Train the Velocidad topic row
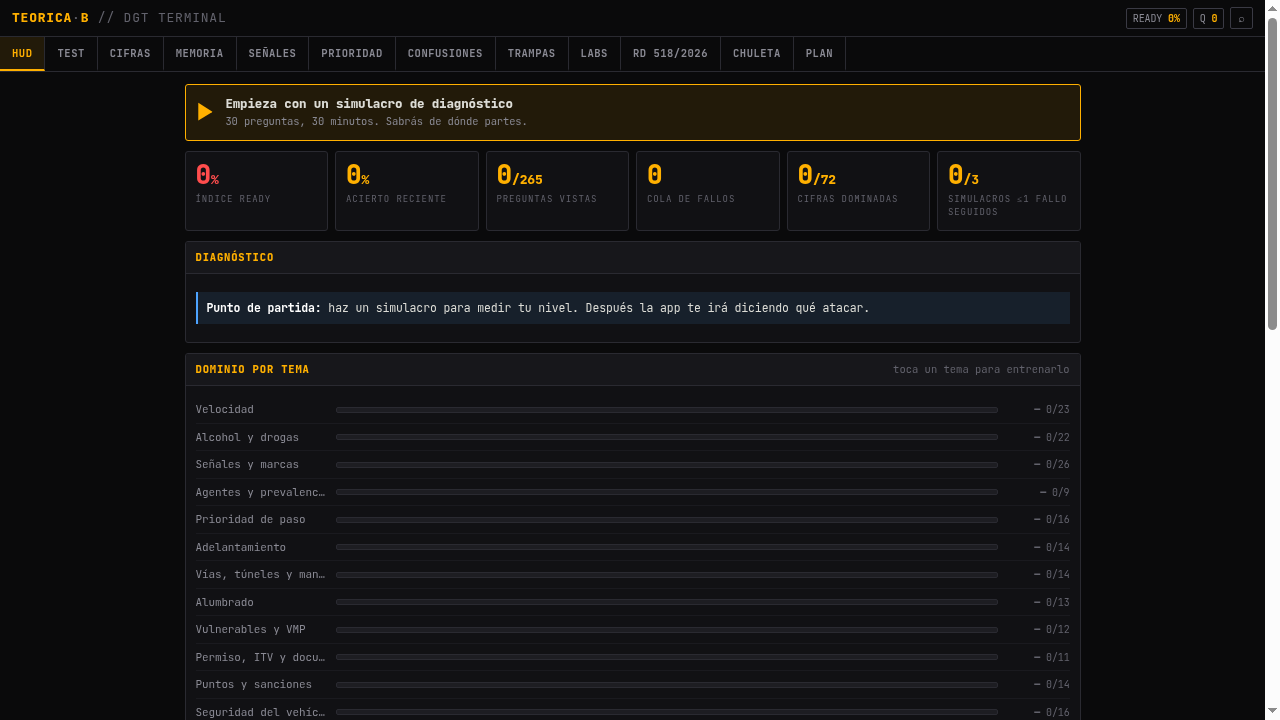1280x720 pixels. (633, 410)
